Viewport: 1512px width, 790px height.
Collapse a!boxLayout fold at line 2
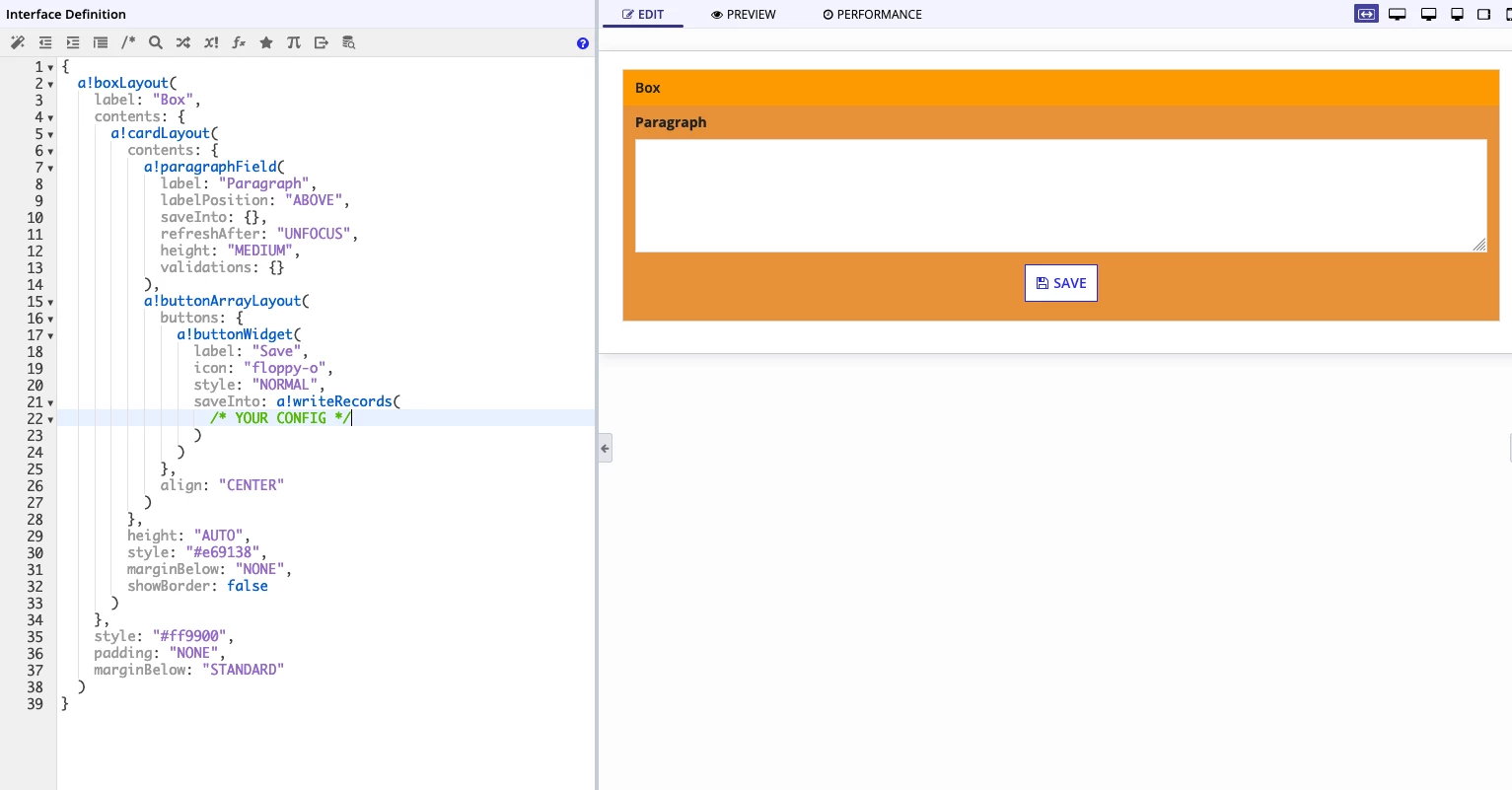coord(50,84)
